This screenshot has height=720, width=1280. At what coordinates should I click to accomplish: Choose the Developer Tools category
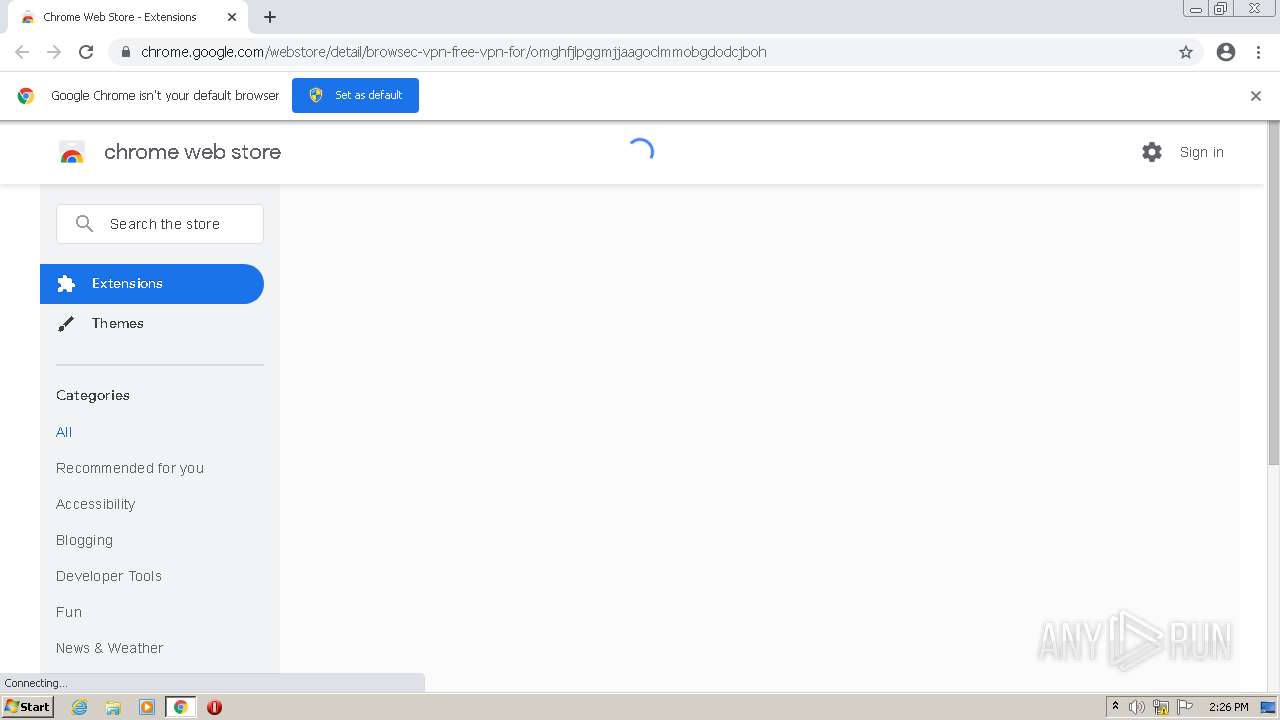(109, 576)
